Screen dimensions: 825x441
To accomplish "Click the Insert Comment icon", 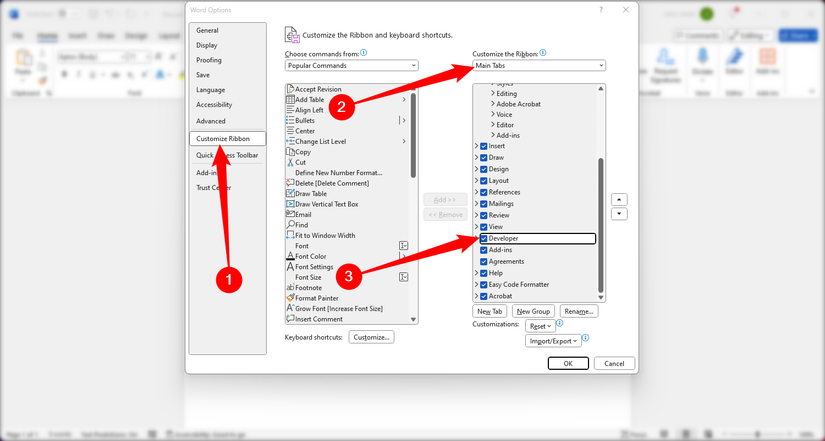I will pos(290,319).
